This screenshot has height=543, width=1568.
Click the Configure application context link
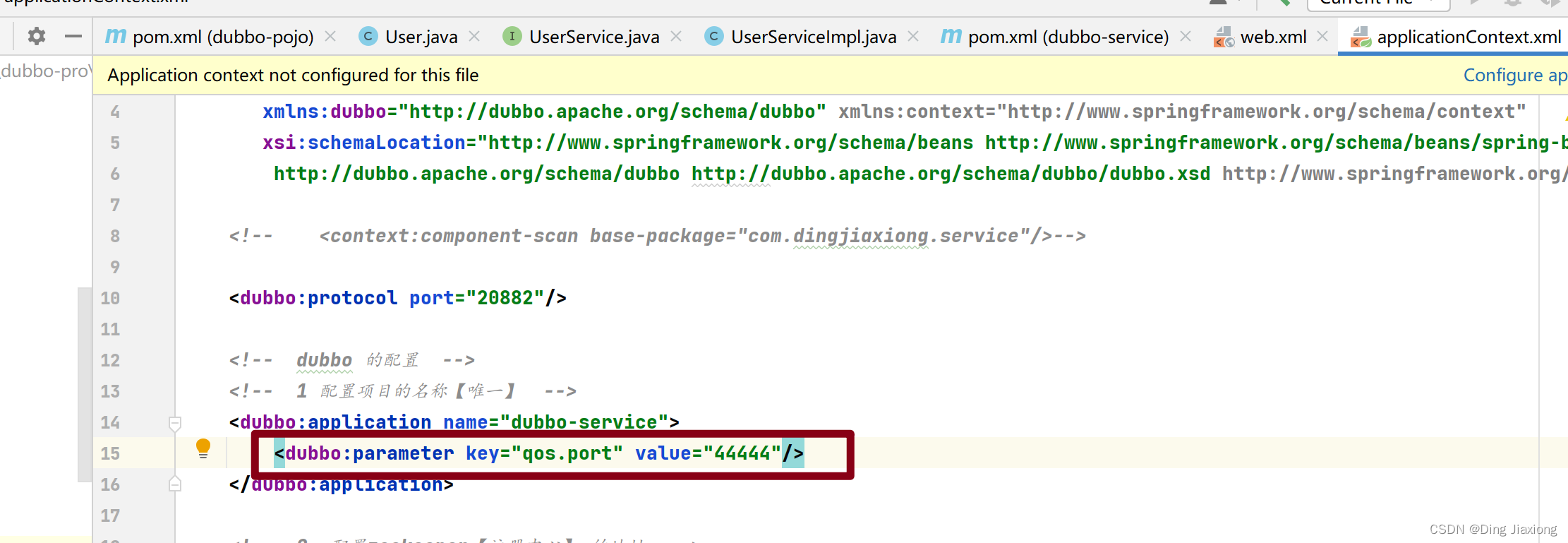pyautogui.click(x=1515, y=75)
